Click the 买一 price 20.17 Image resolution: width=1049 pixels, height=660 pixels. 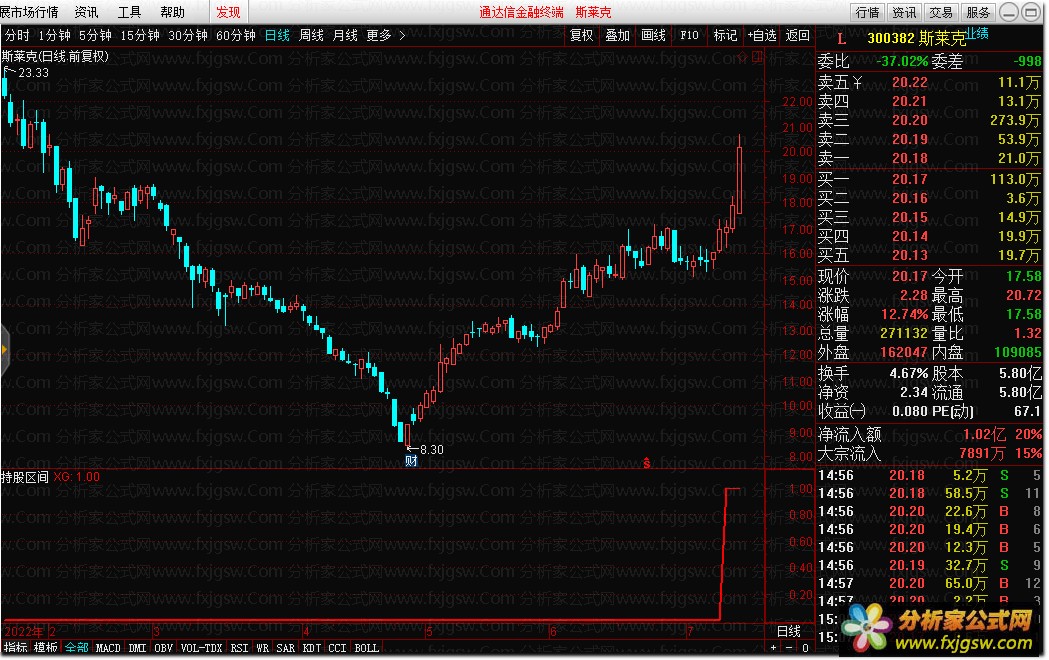click(909, 179)
